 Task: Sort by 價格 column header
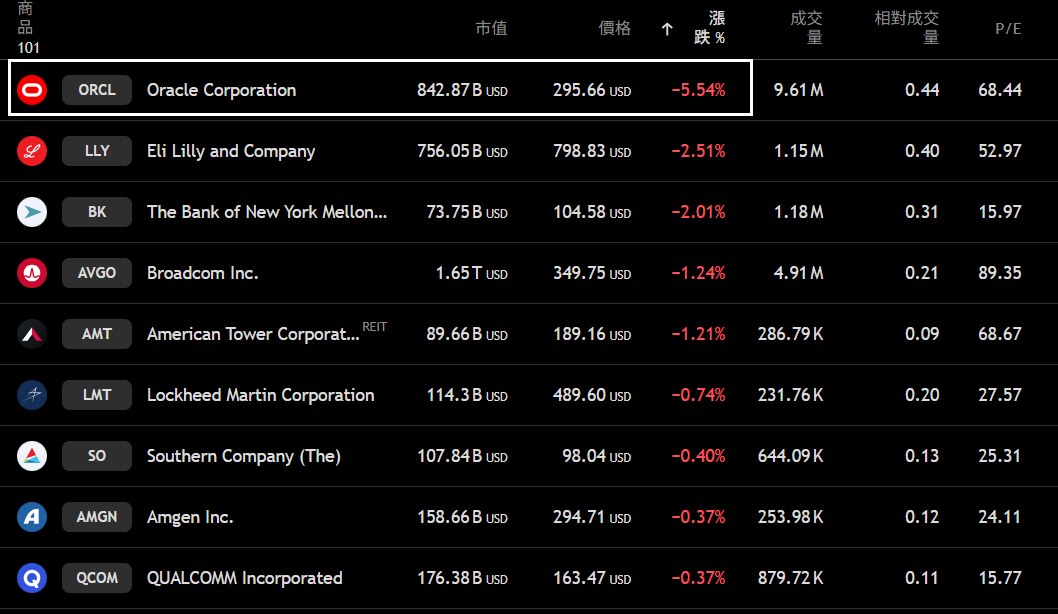coord(615,28)
